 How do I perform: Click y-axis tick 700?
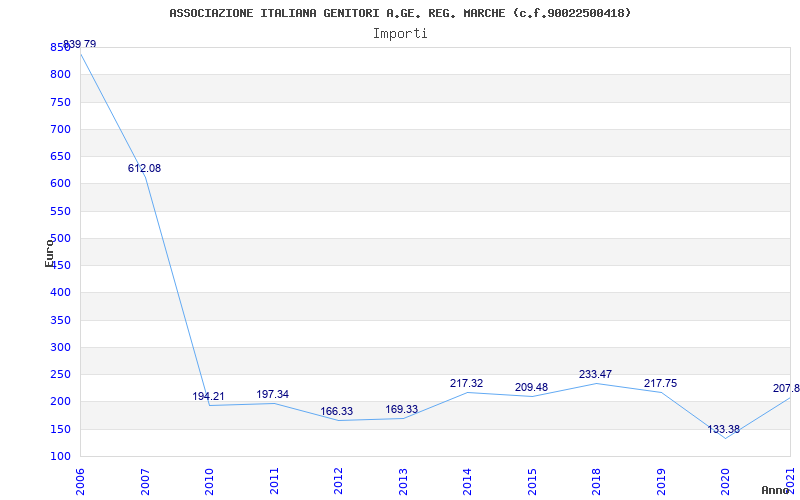[60, 129]
